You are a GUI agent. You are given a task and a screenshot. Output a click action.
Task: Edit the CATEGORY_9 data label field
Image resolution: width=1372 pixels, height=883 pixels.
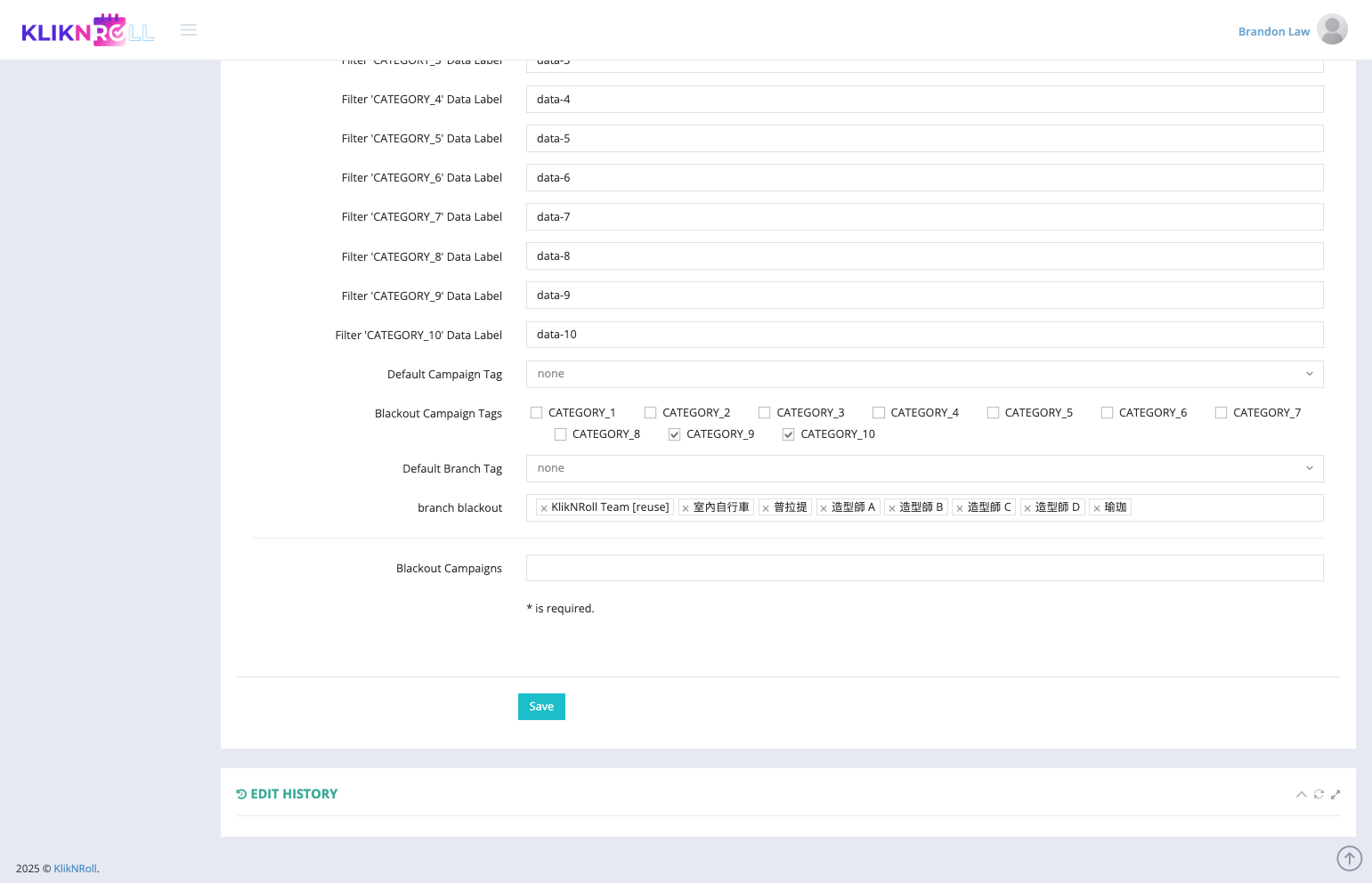(924, 295)
